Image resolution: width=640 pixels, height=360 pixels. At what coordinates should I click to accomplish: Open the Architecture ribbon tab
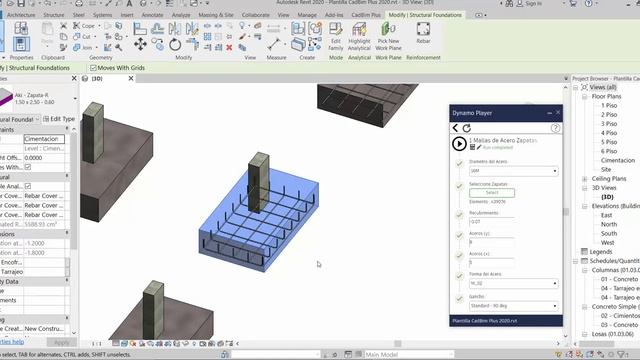coord(21,15)
